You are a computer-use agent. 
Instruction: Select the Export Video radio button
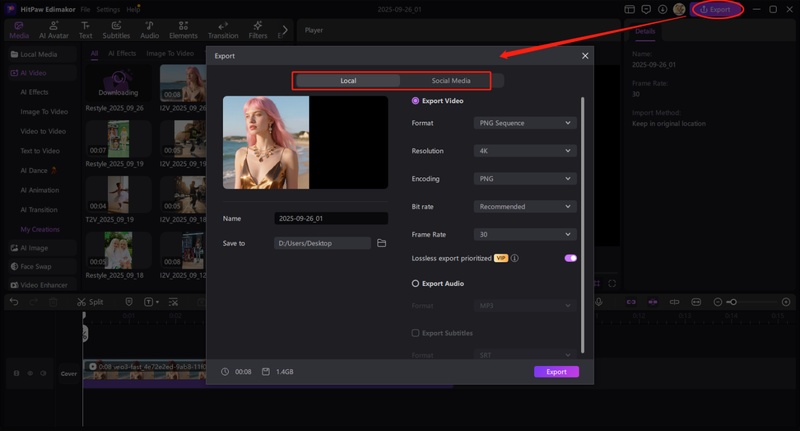click(416, 101)
